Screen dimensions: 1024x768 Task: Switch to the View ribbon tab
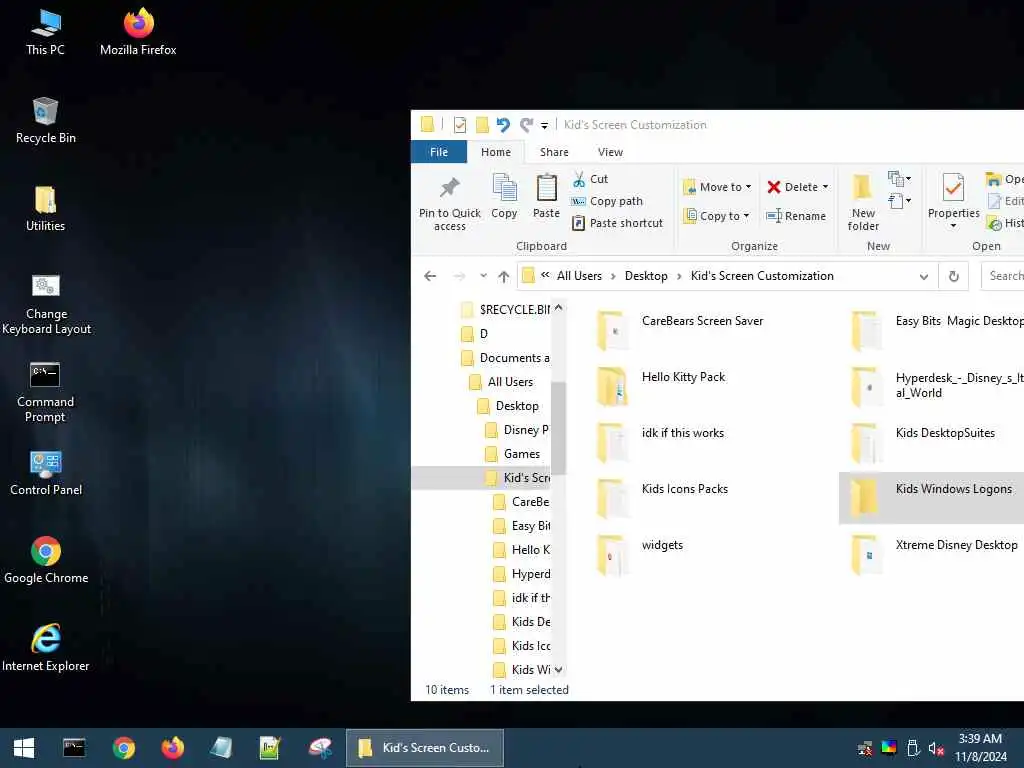click(610, 152)
